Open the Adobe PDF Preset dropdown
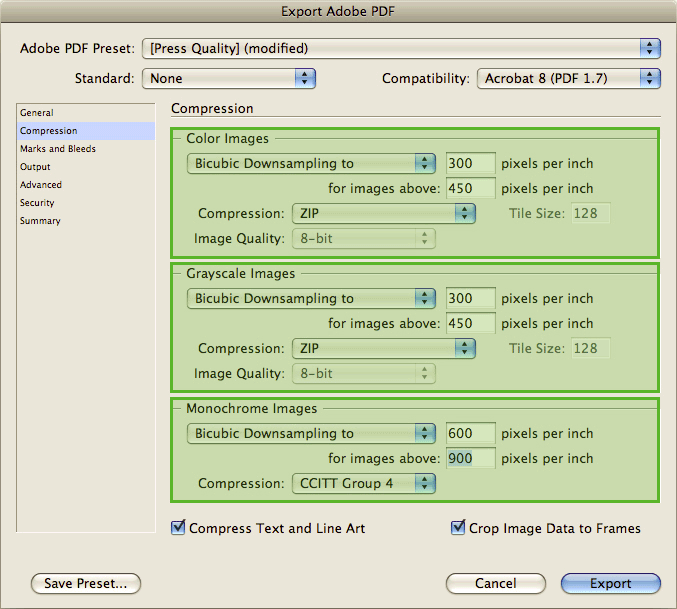Screen dimensions: 677x609 [x=401, y=48]
